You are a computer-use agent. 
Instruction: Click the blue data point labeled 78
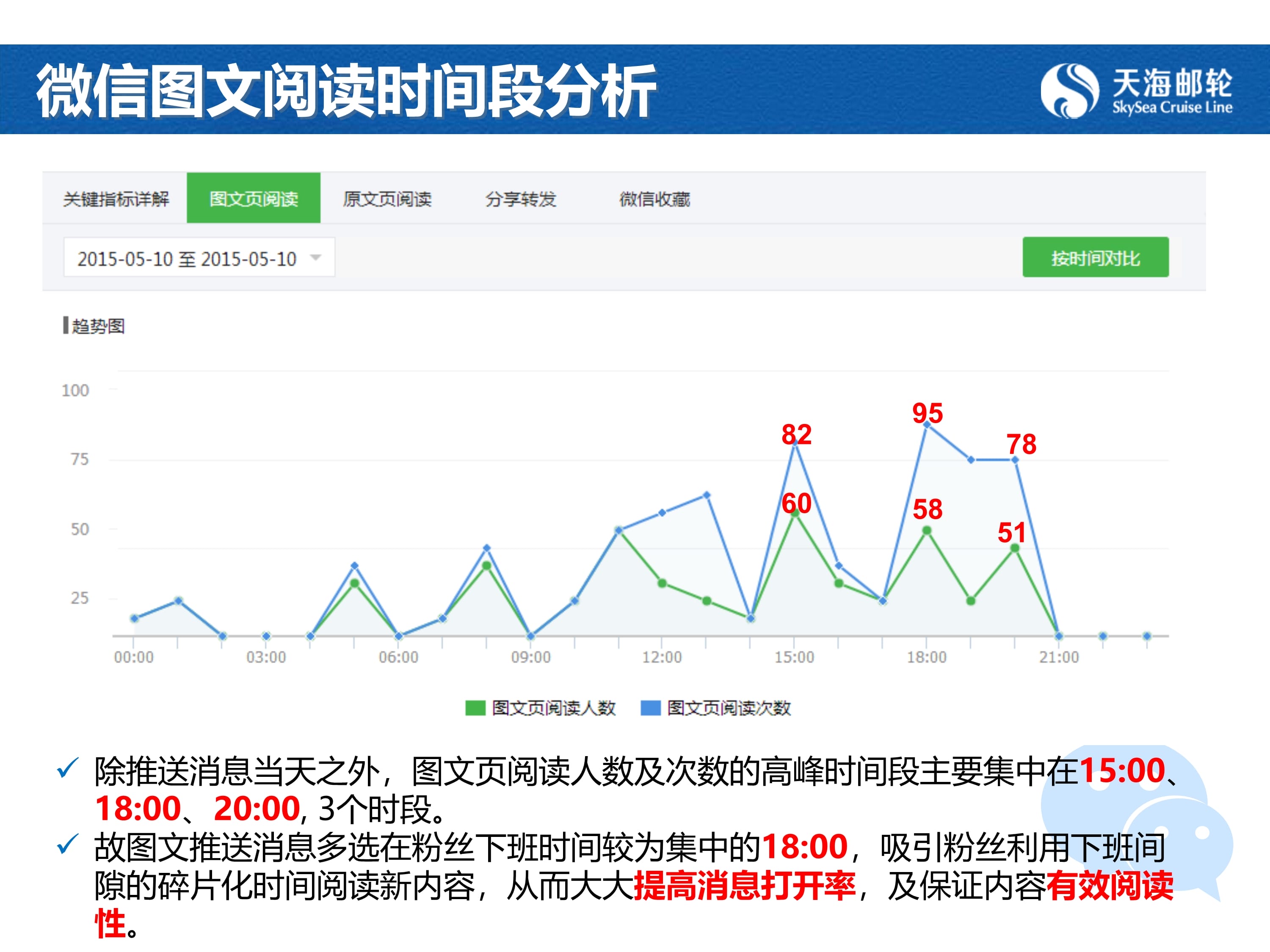tap(1015, 459)
